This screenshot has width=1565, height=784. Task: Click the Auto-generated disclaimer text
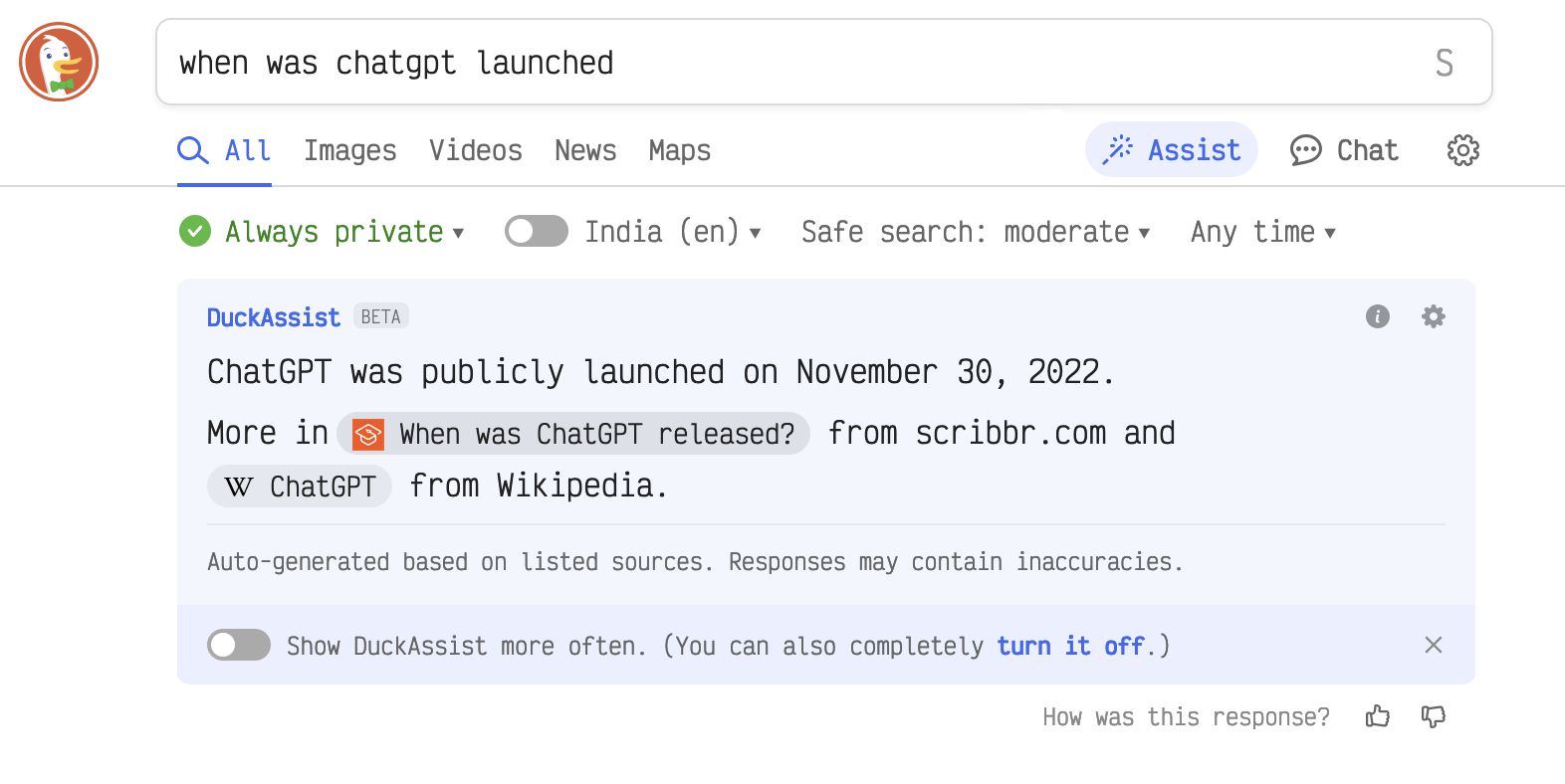(x=695, y=562)
